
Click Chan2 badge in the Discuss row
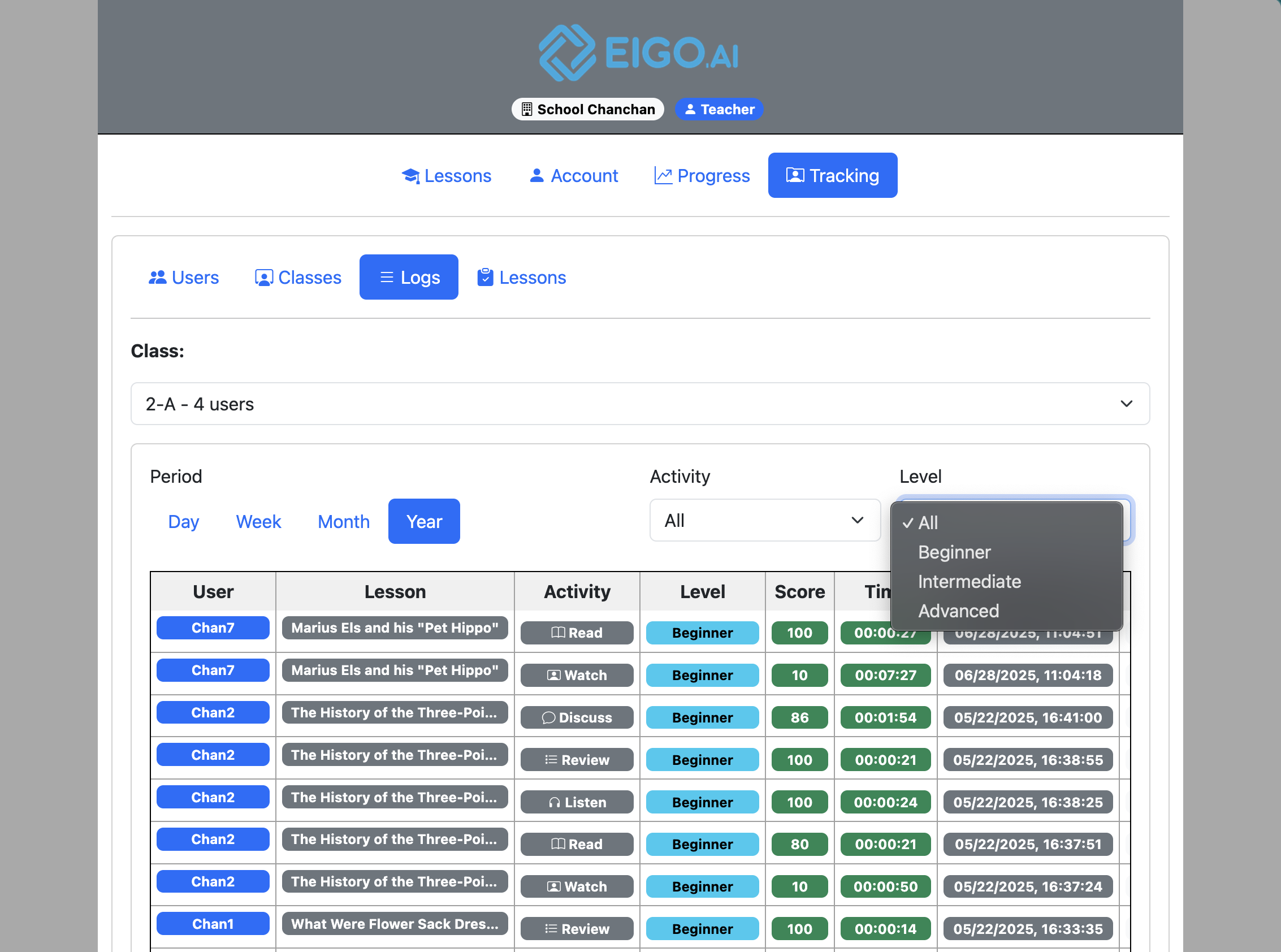tap(213, 713)
